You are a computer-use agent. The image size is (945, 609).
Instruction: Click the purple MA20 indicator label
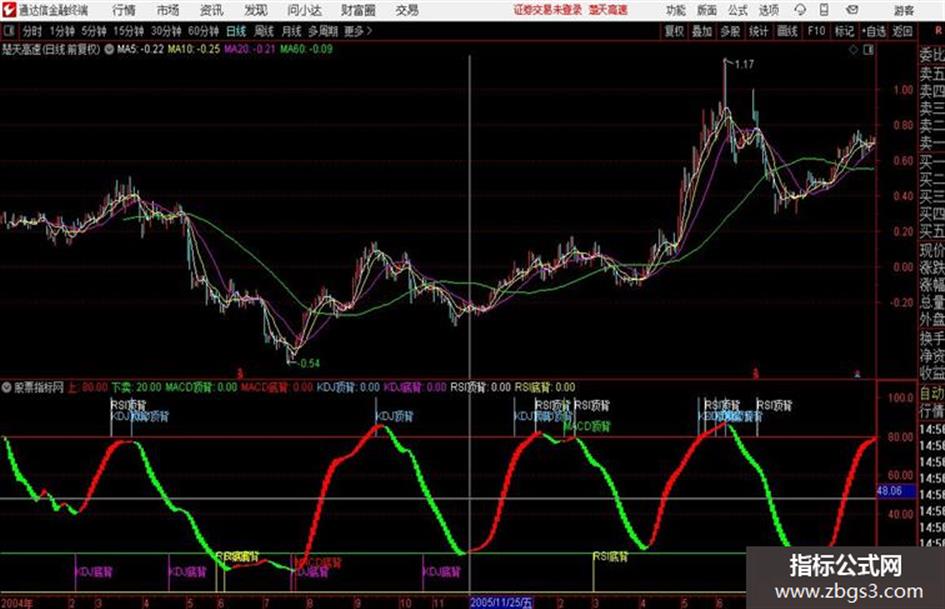click(250, 49)
